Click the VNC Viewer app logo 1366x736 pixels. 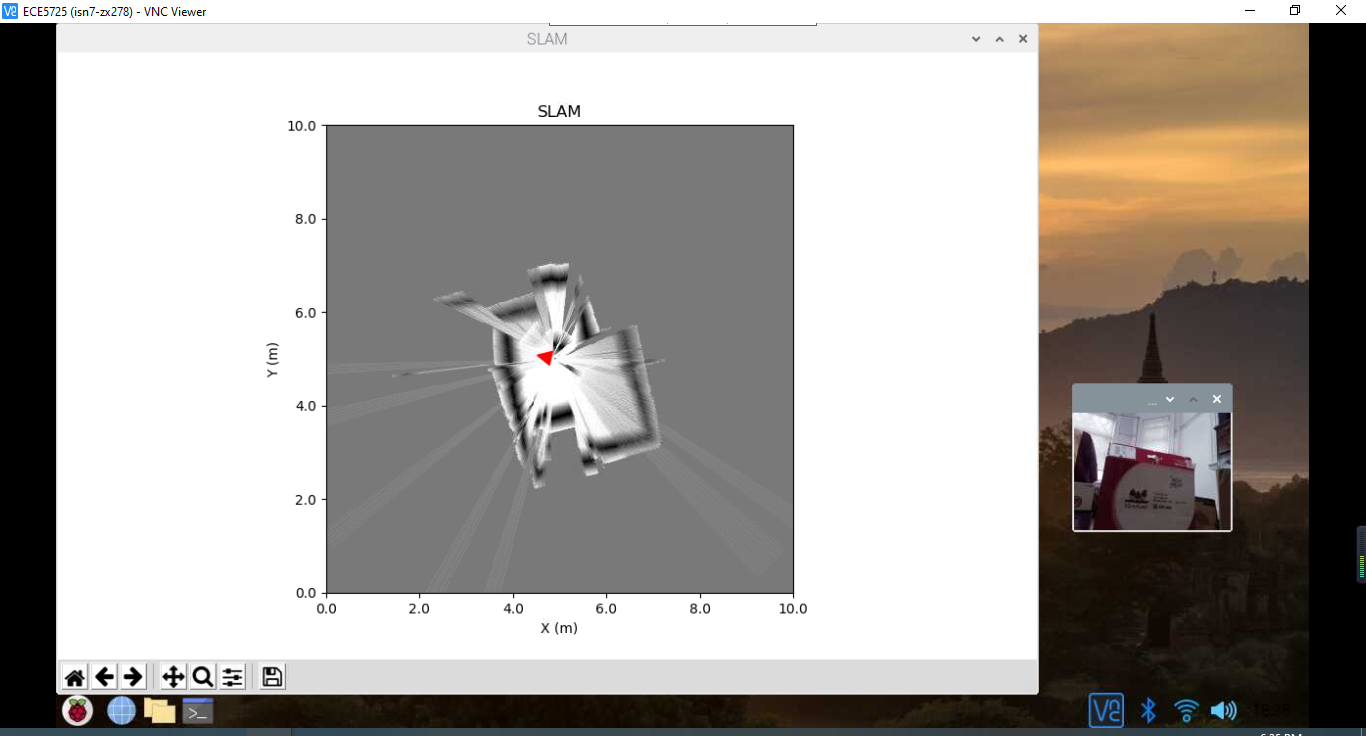point(10,11)
